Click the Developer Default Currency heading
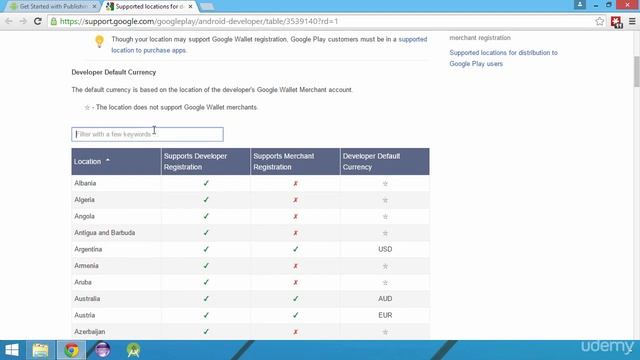640x360 pixels. (x=114, y=72)
